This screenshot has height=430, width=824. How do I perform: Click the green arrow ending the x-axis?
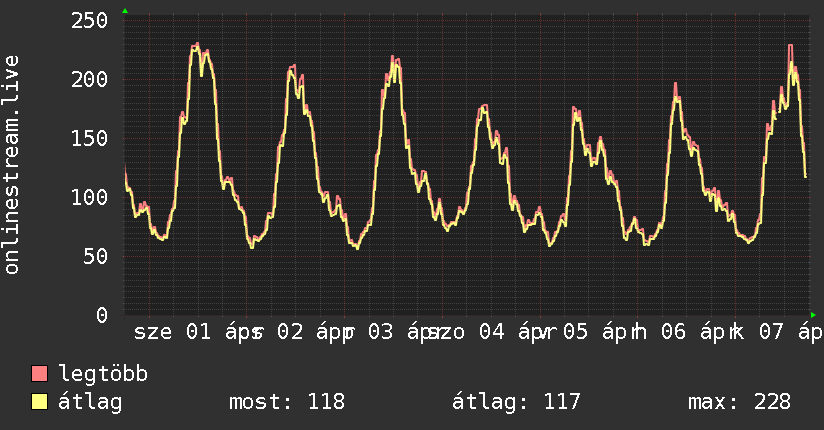[x=813, y=315]
